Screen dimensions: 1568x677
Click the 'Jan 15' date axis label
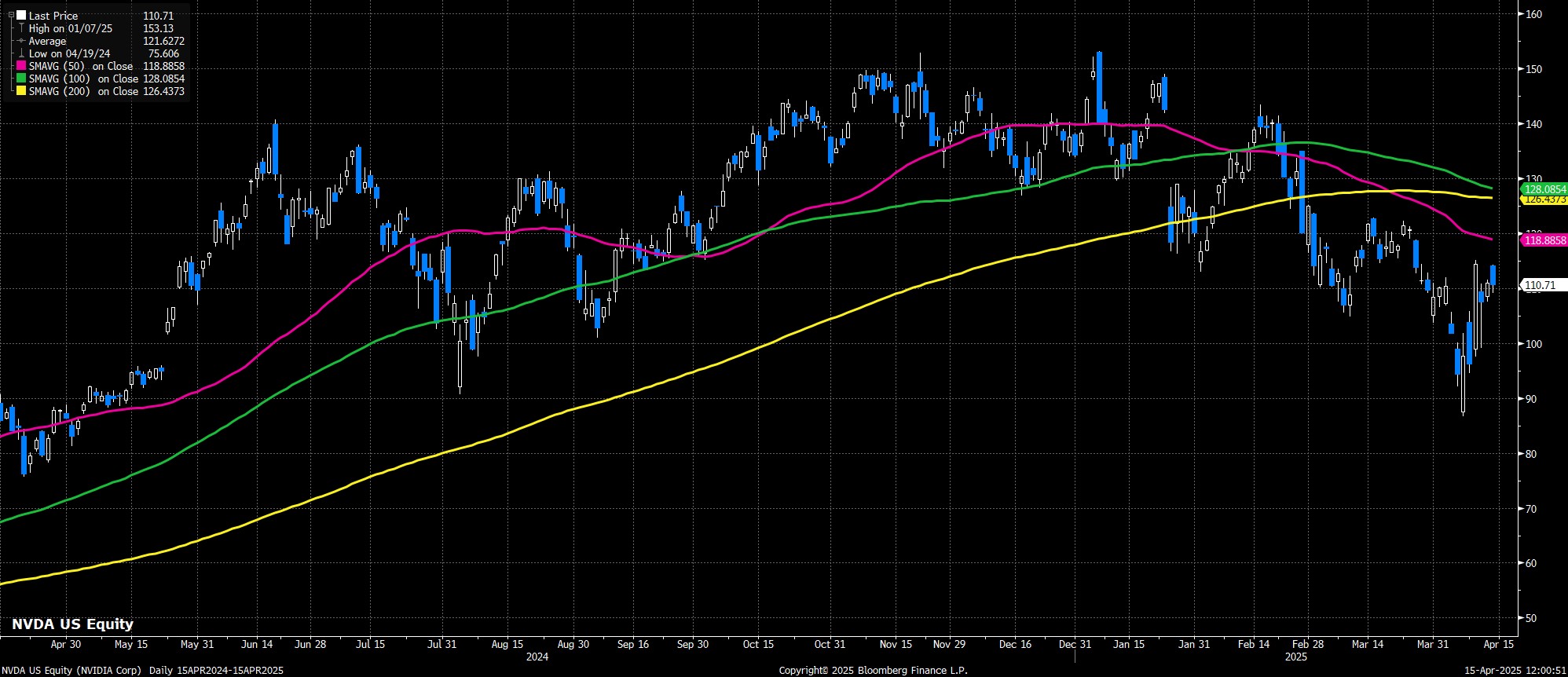1129,644
